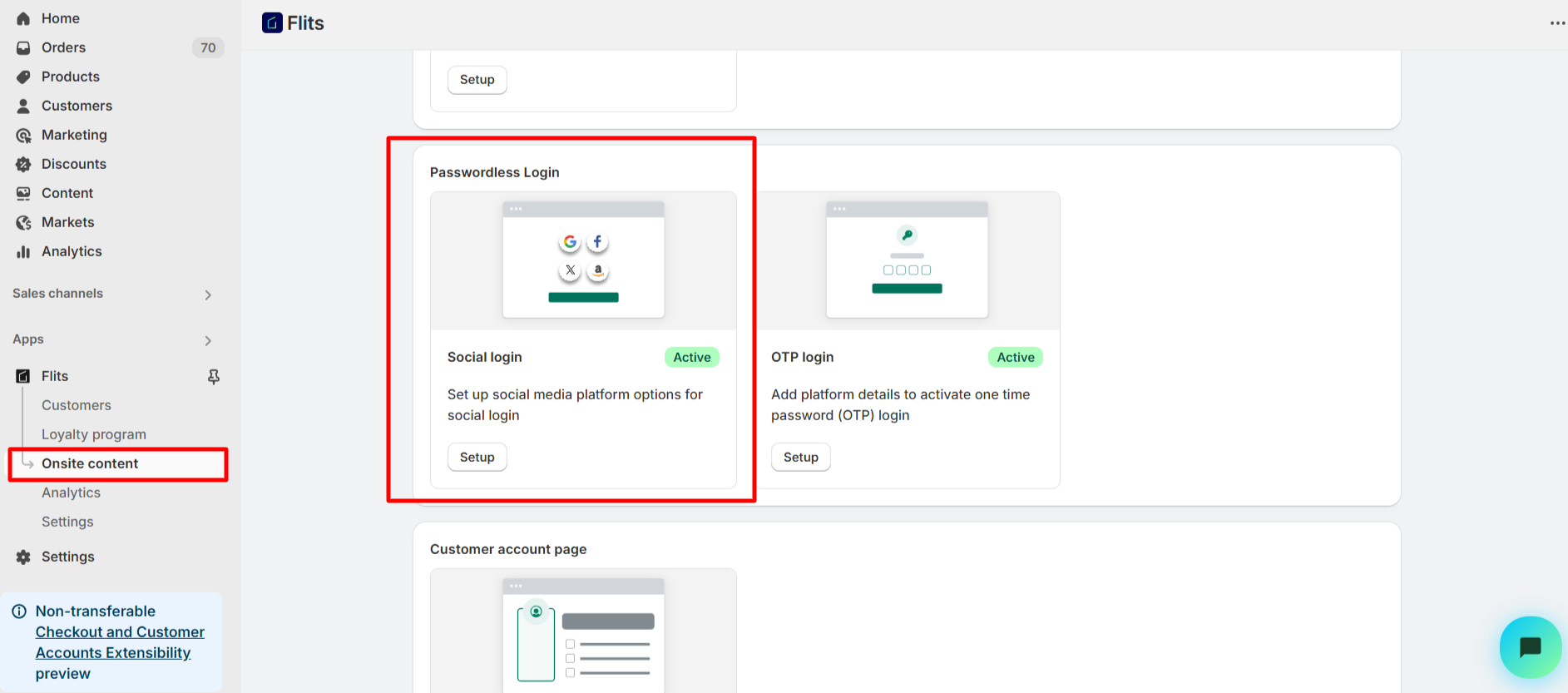The width and height of the screenshot is (1568, 693).
Task: Click the Products tag icon
Action: pyautogui.click(x=23, y=77)
